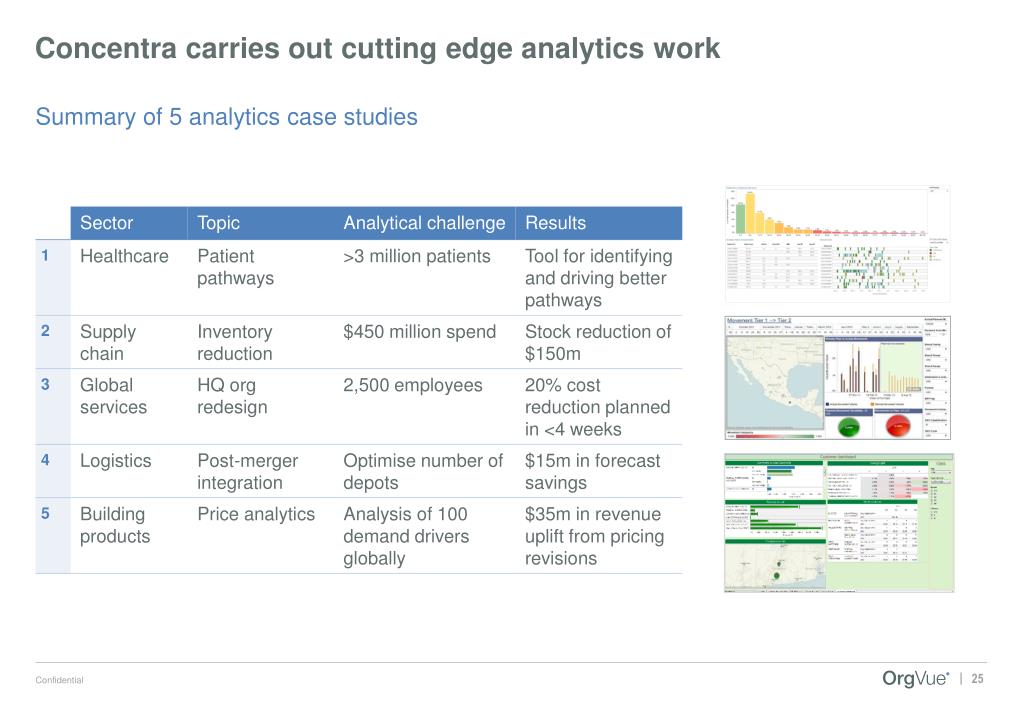Screen dimensions: 1023x708
Task: Click the green pie gauge in middle thumbnail
Action: click(848, 427)
